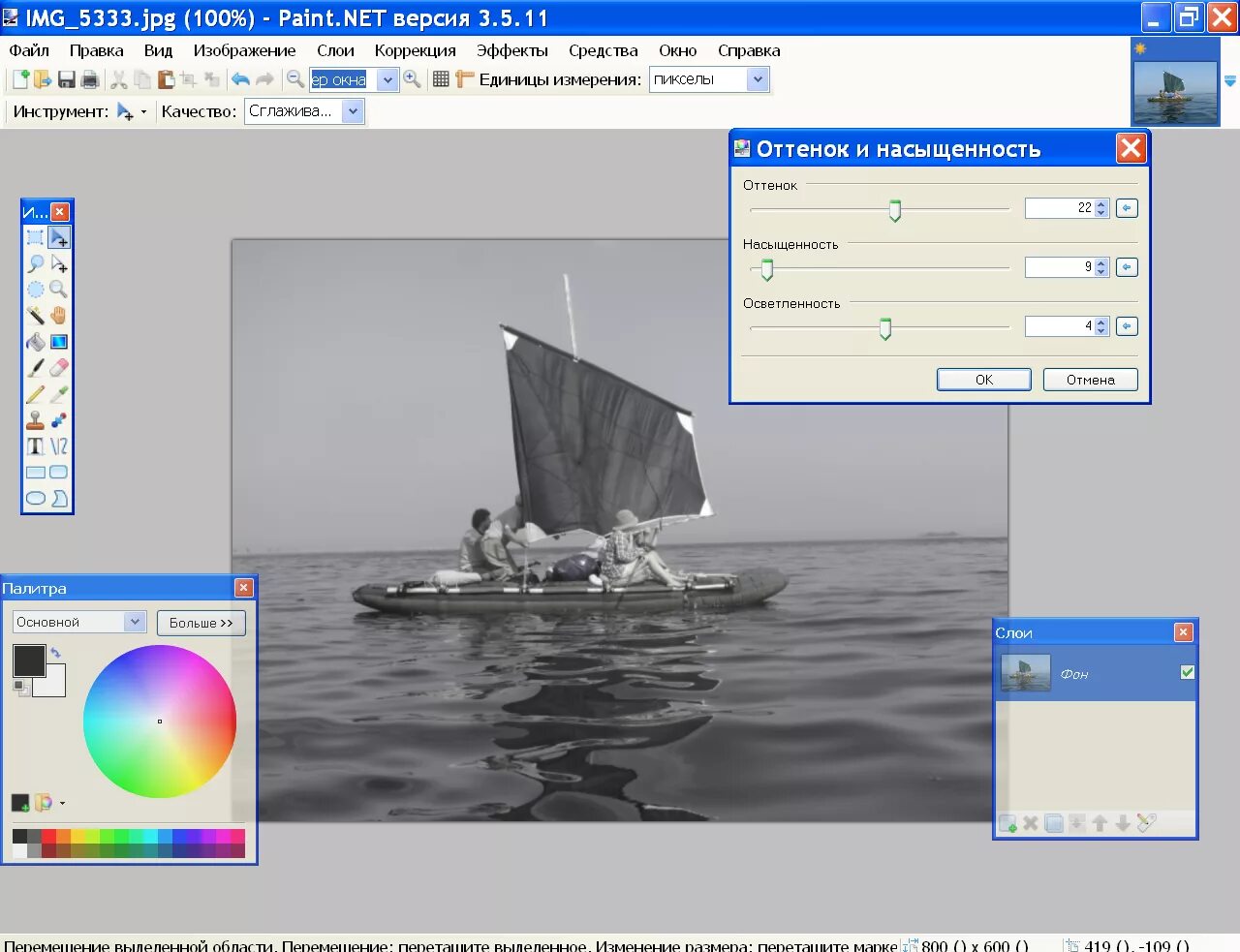The width and height of the screenshot is (1240, 952).
Task: Reset colors to black and white icon
Action: [x=20, y=687]
